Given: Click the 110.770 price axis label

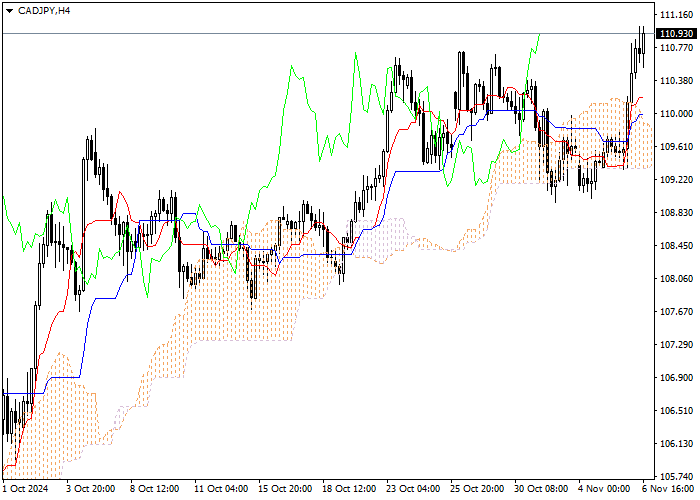Looking at the screenshot, I should pyautogui.click(x=676, y=48).
